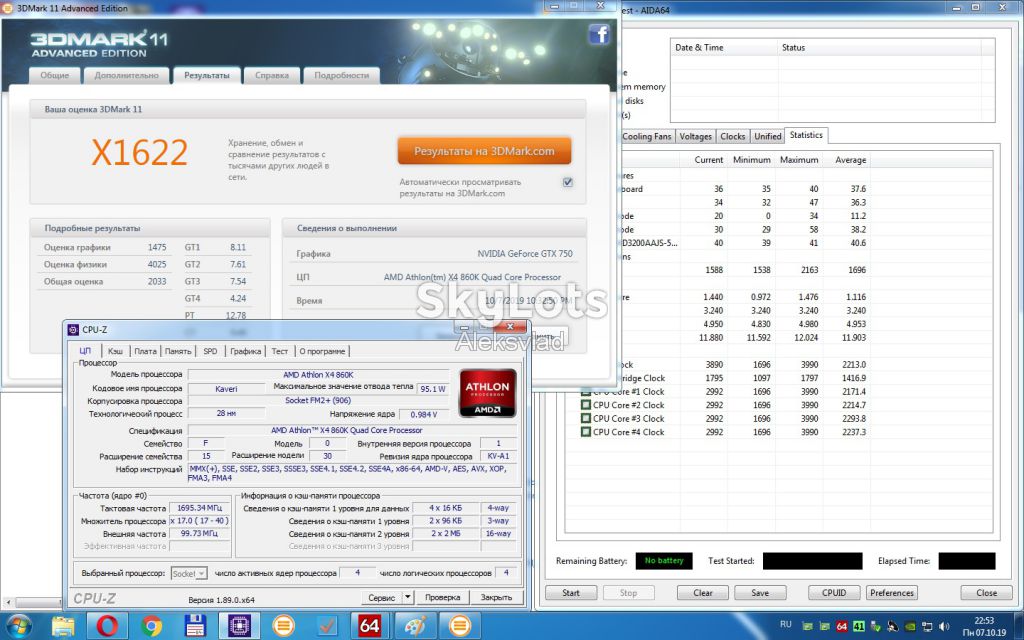Image resolution: width=1024 pixels, height=640 pixels.
Task: Switch to CPU-Z via its taskbar icon
Action: [x=239, y=626]
